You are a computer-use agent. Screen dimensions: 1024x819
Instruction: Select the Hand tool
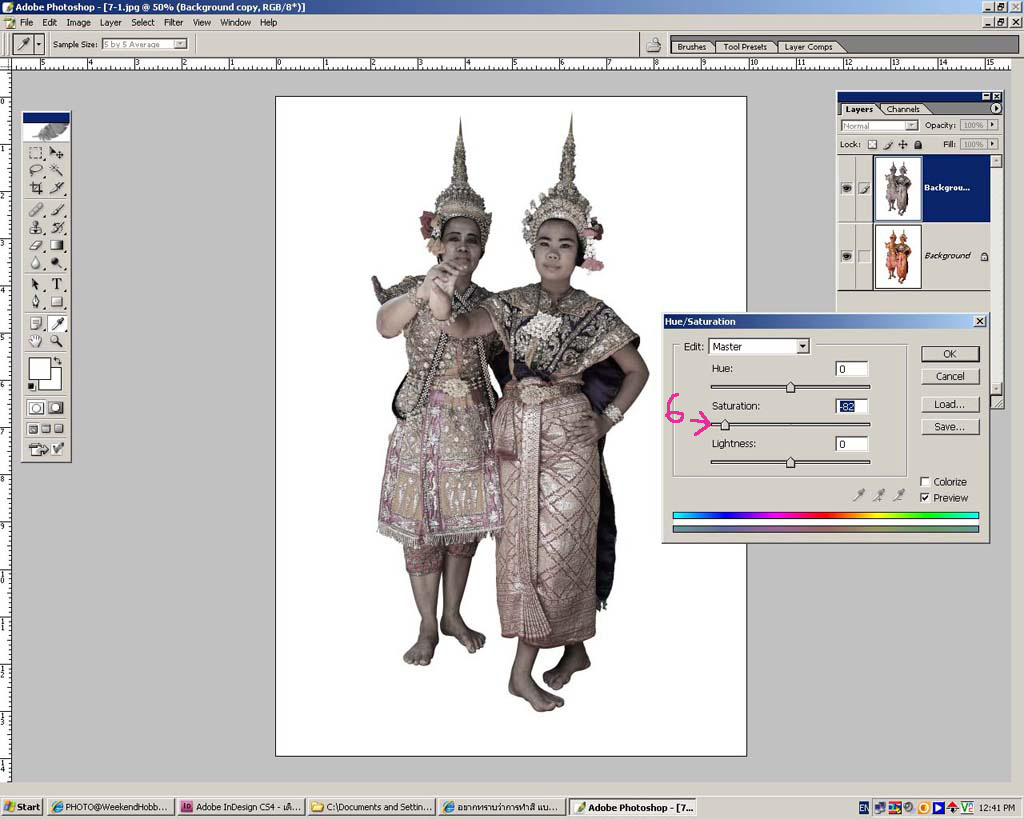click(36, 341)
